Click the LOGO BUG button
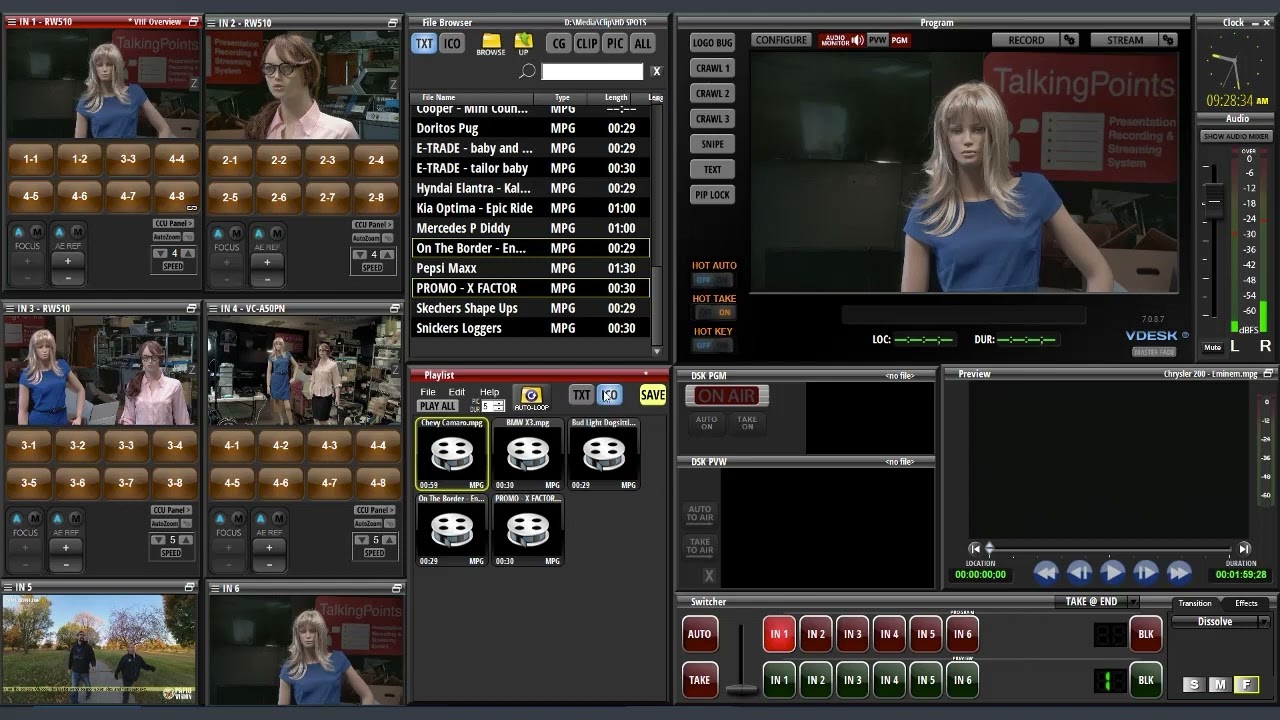The width and height of the screenshot is (1280, 720). 712,43
